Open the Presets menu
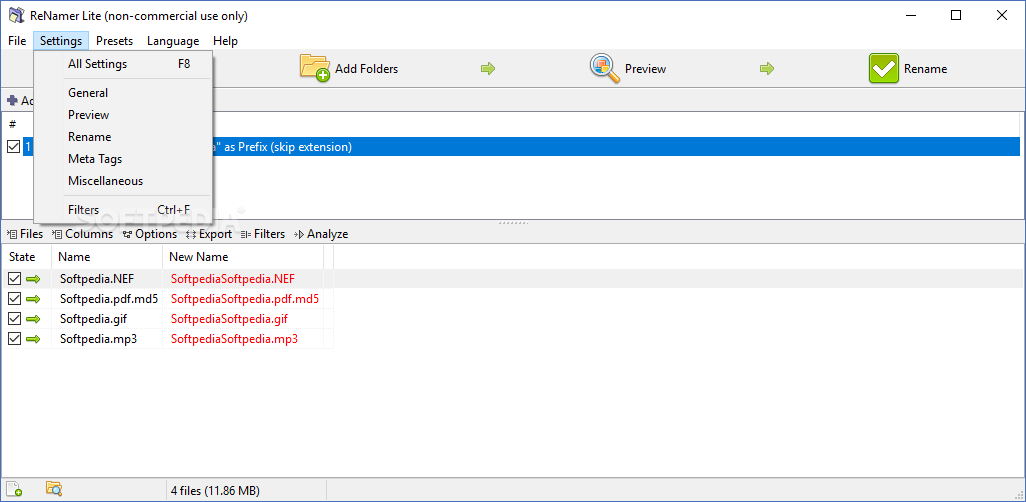The image size is (1026, 502). pos(115,41)
